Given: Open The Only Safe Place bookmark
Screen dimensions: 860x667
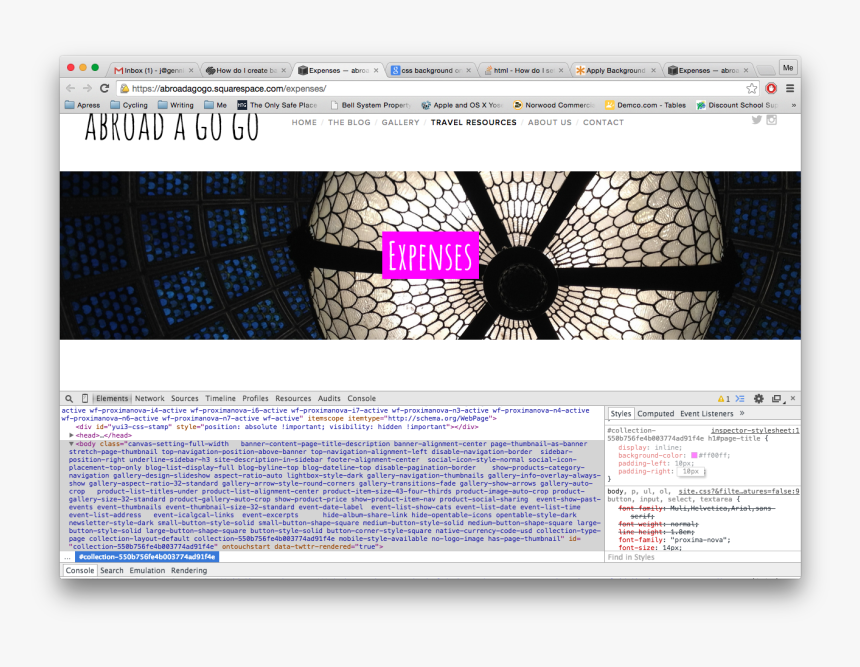Looking at the screenshot, I should pyautogui.click(x=278, y=105).
